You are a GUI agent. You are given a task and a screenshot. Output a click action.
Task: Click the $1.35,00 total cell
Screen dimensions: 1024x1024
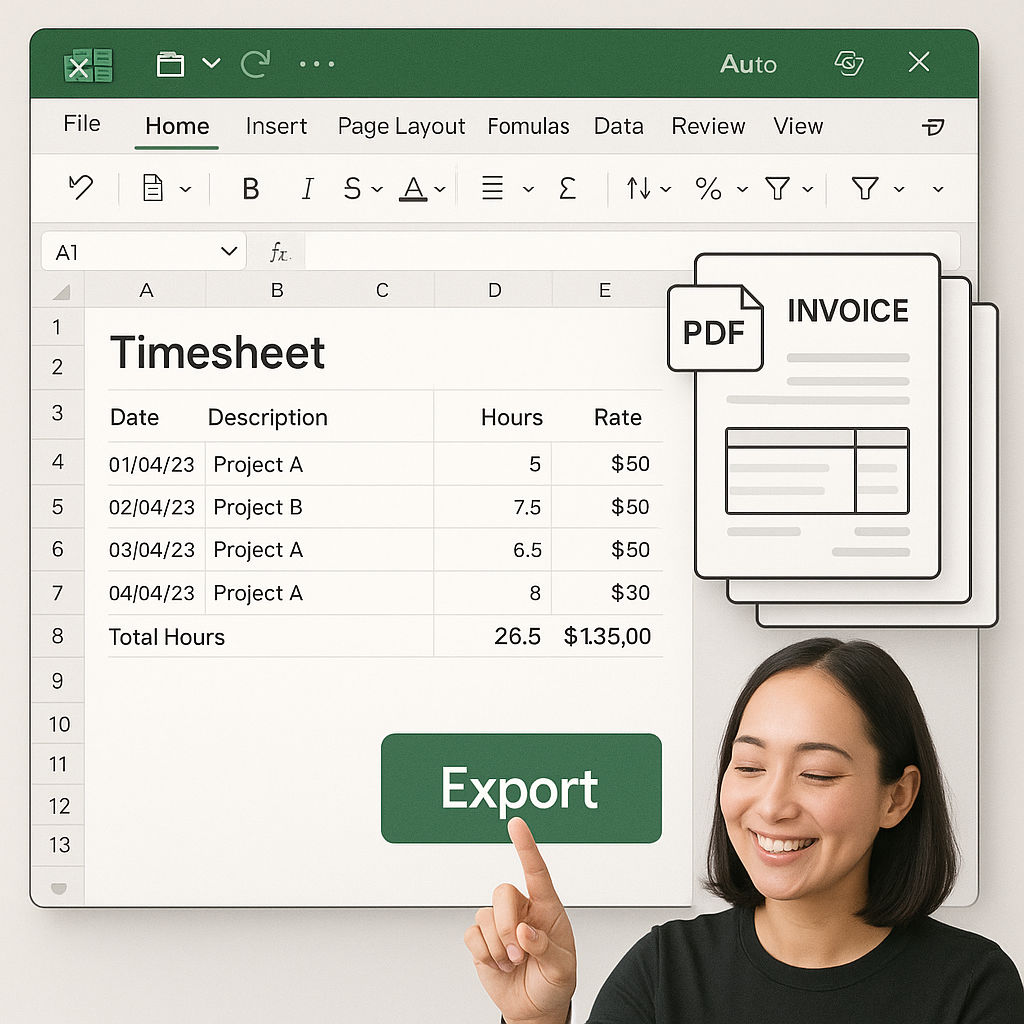click(607, 636)
